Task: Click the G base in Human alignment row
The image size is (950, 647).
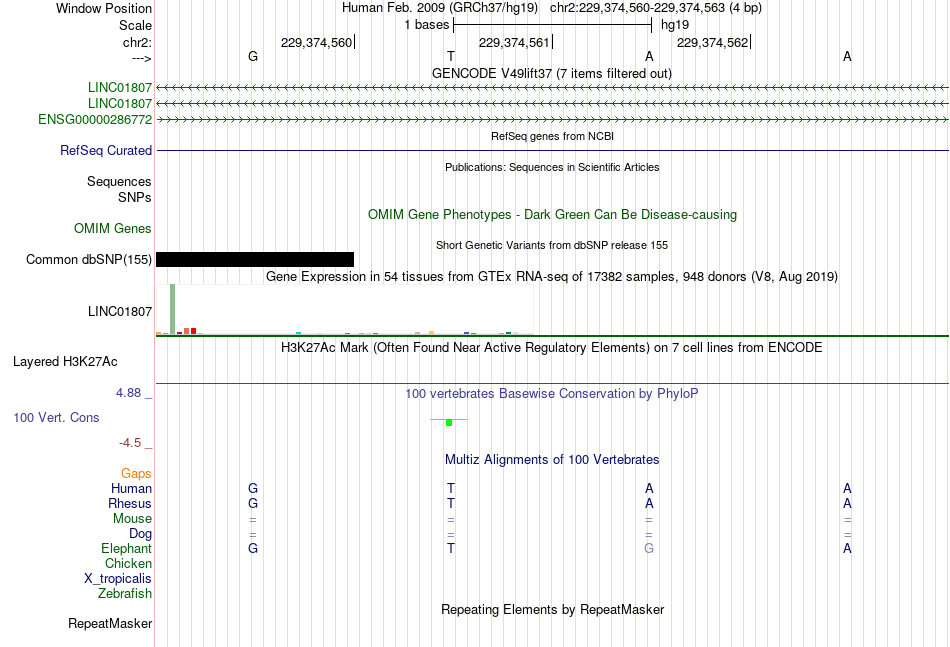Action: [x=253, y=488]
